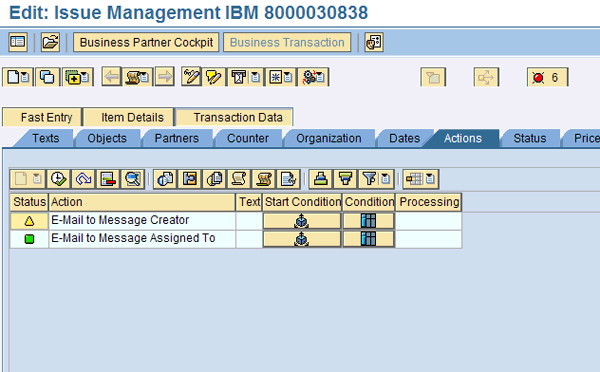Open the dropdown beside the yellow plus icon
Image resolution: width=600 pixels, height=372 pixels.
pyautogui.click(x=86, y=78)
